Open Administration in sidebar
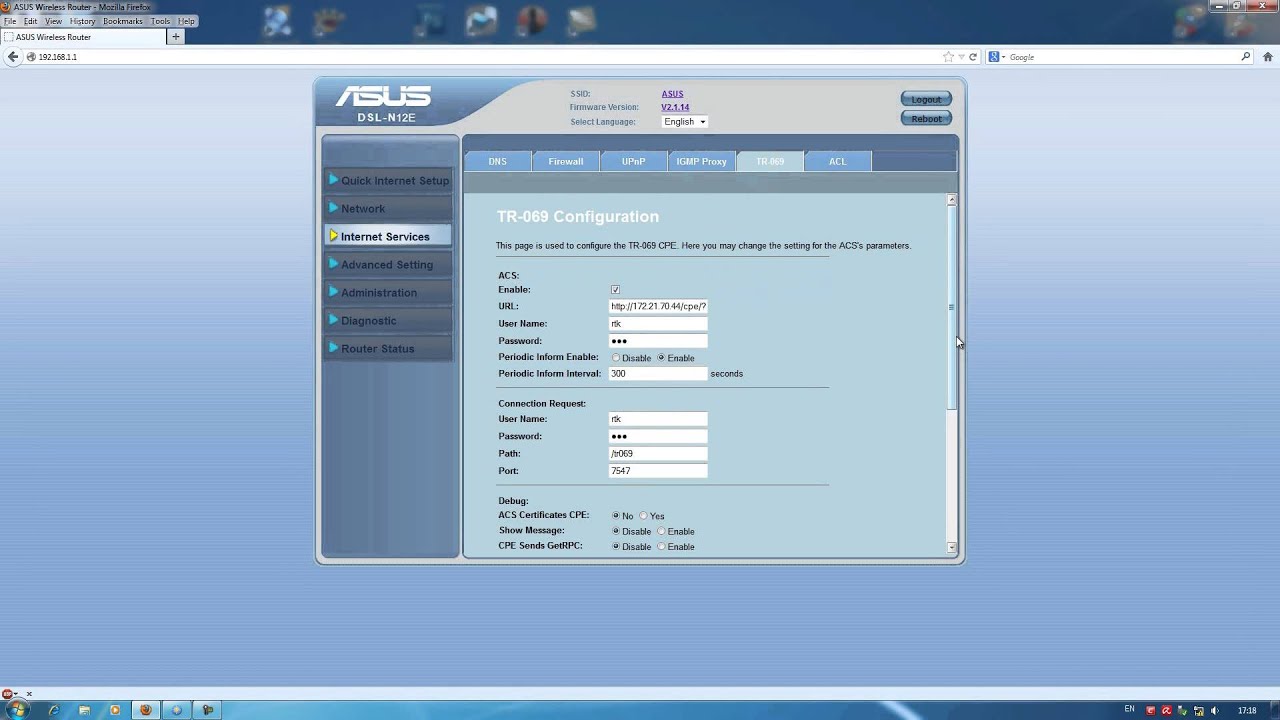 [388, 293]
